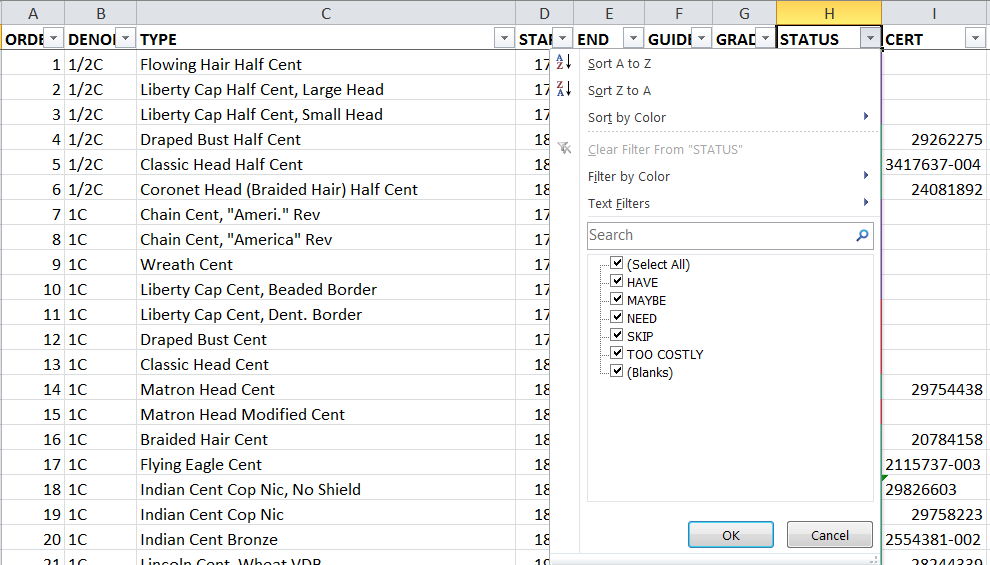Uncheck the SKIP filter option
Image resolution: width=990 pixels, height=565 pixels.
[617, 335]
